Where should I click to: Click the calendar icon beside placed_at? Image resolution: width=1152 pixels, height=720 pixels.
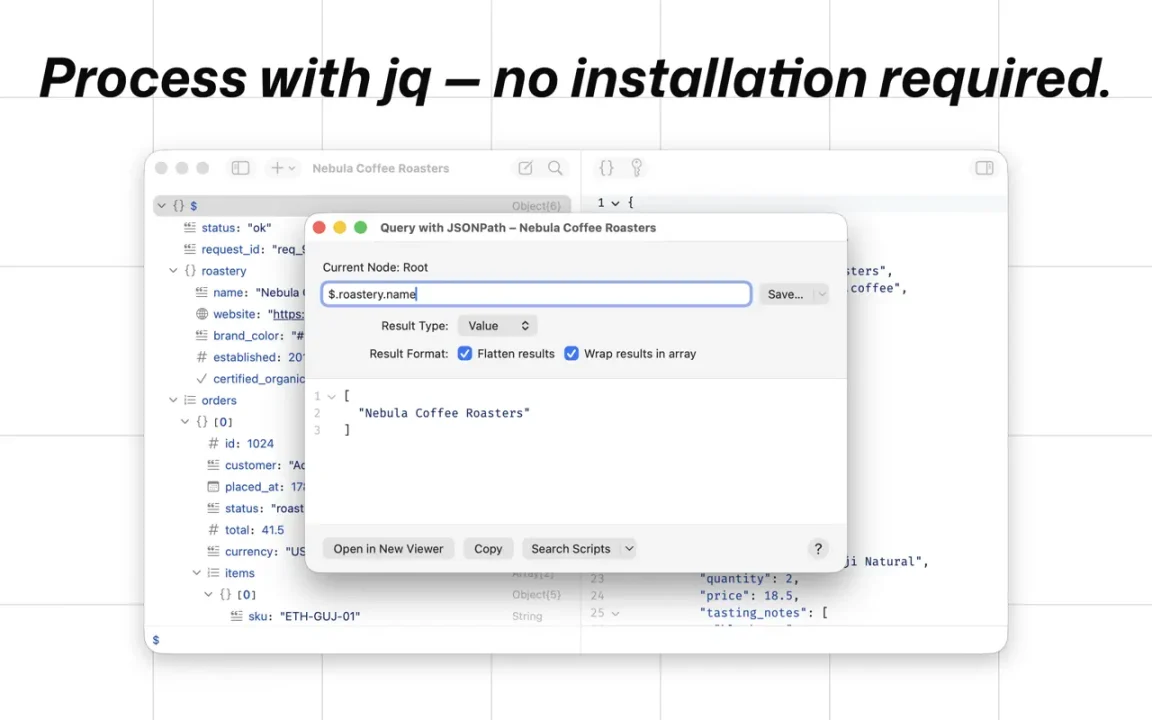213,486
